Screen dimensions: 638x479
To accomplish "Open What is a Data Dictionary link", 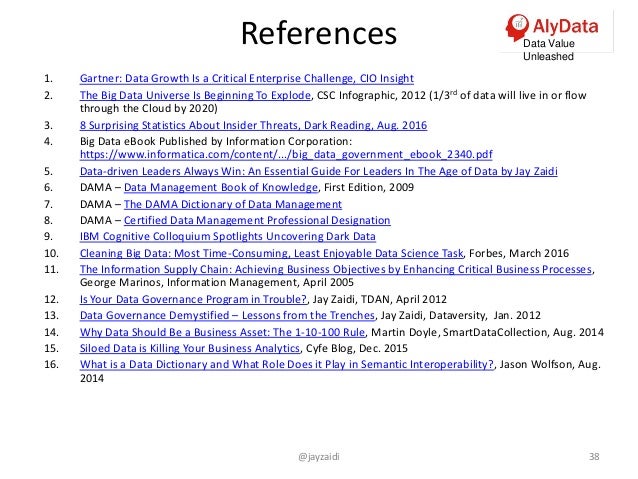I will [287, 364].
